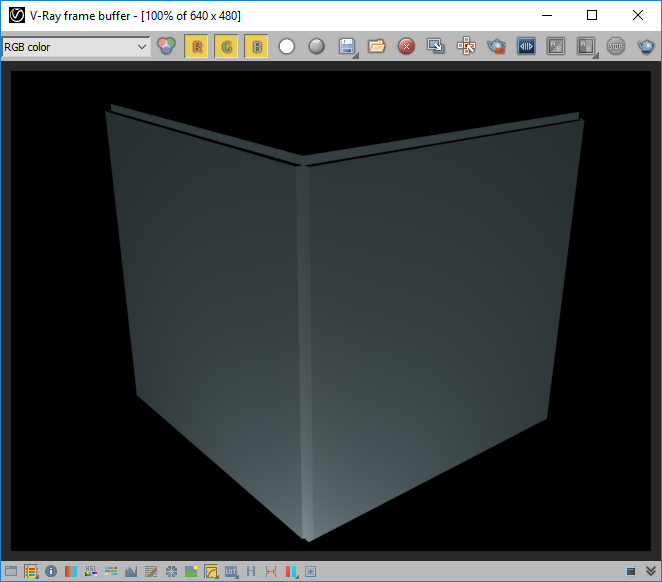Click the STOP rendering button
Screen dimensions: 662x582
[616, 46]
